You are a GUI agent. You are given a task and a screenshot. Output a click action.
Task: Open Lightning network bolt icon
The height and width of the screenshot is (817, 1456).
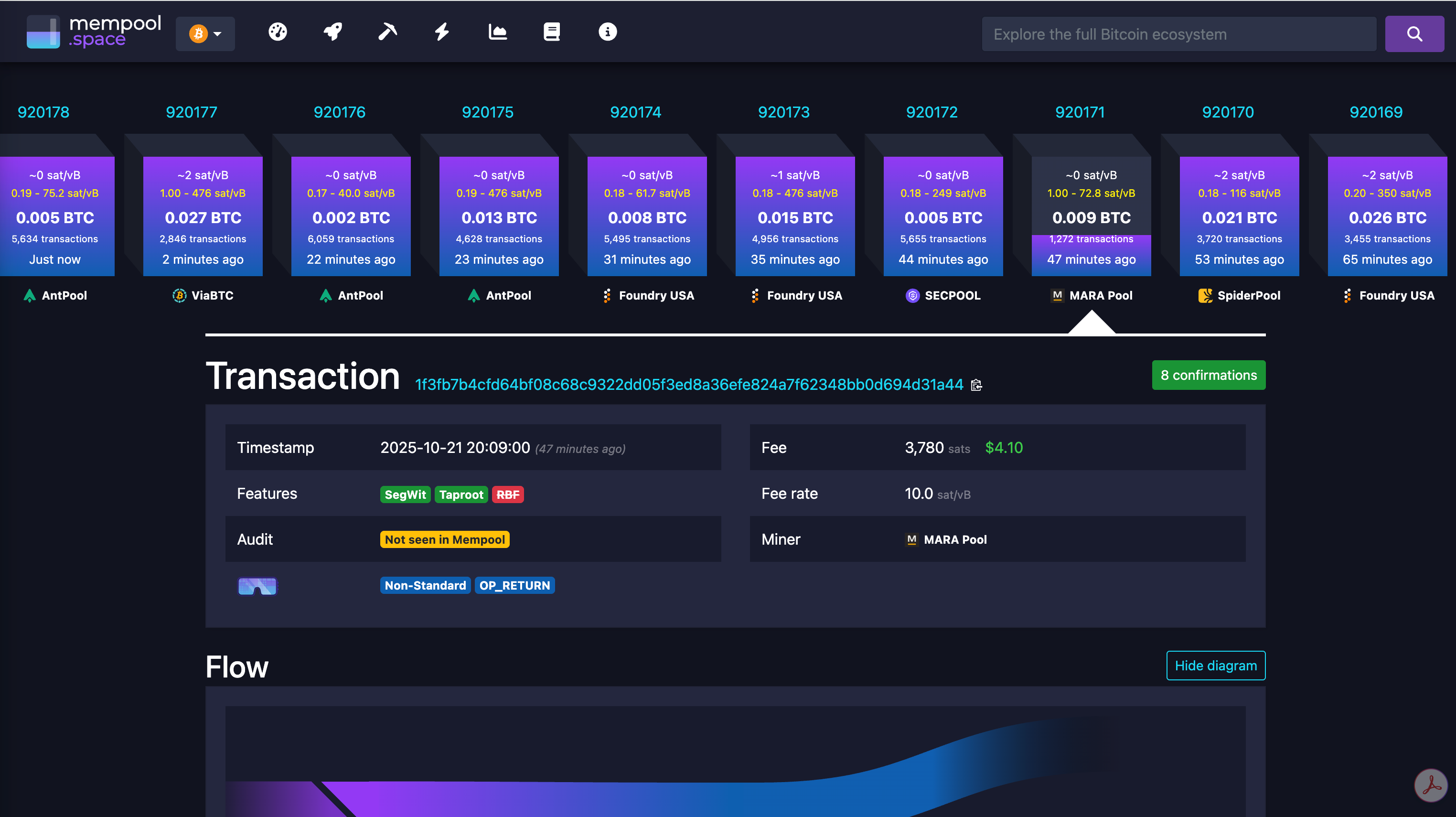442,32
